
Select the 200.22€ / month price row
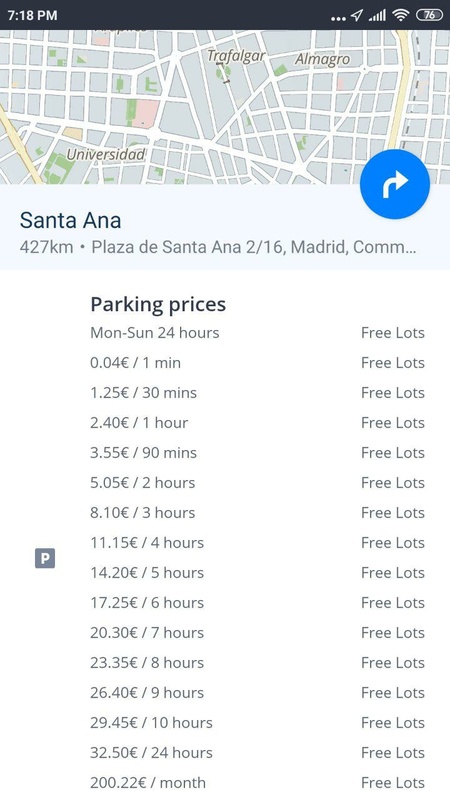[x=257, y=783]
